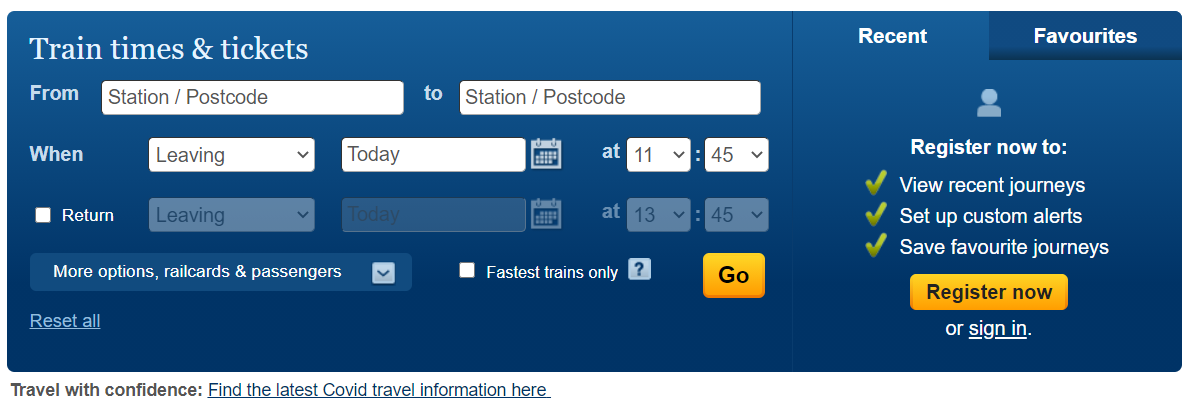Click the arrow icon beside More options
1186x407 pixels.
pos(383,273)
